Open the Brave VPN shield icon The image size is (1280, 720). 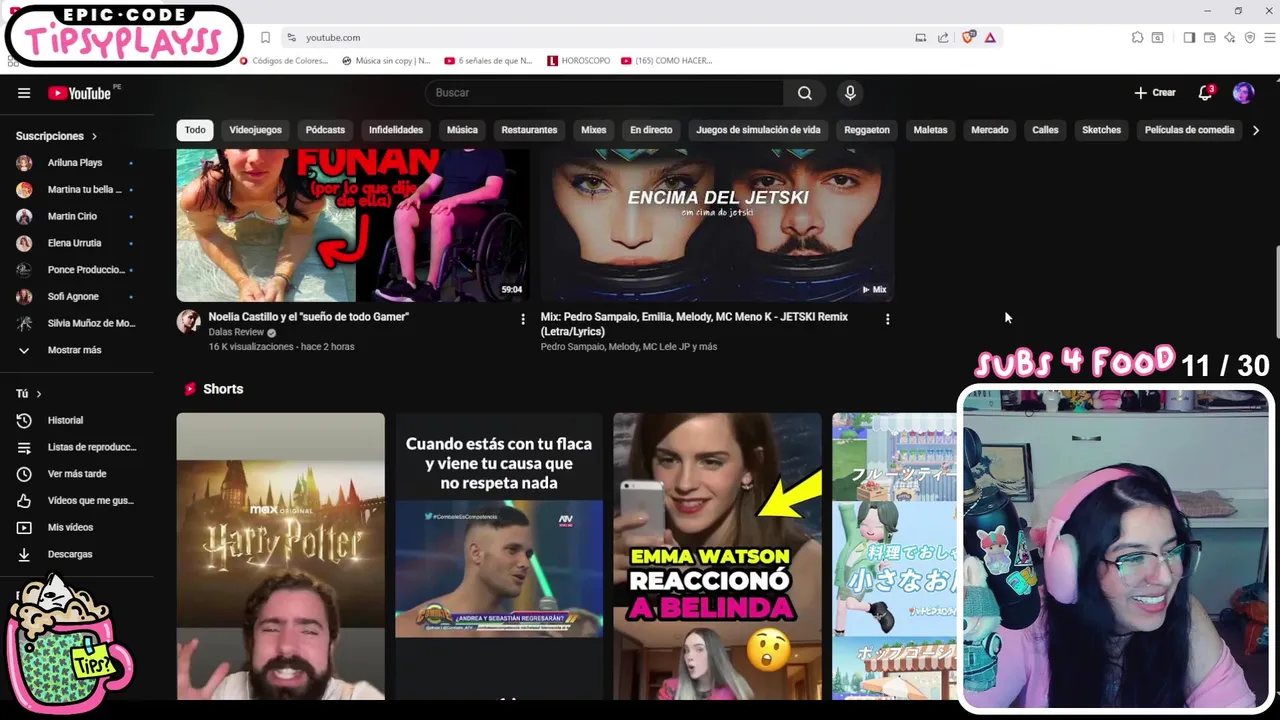click(1250, 37)
